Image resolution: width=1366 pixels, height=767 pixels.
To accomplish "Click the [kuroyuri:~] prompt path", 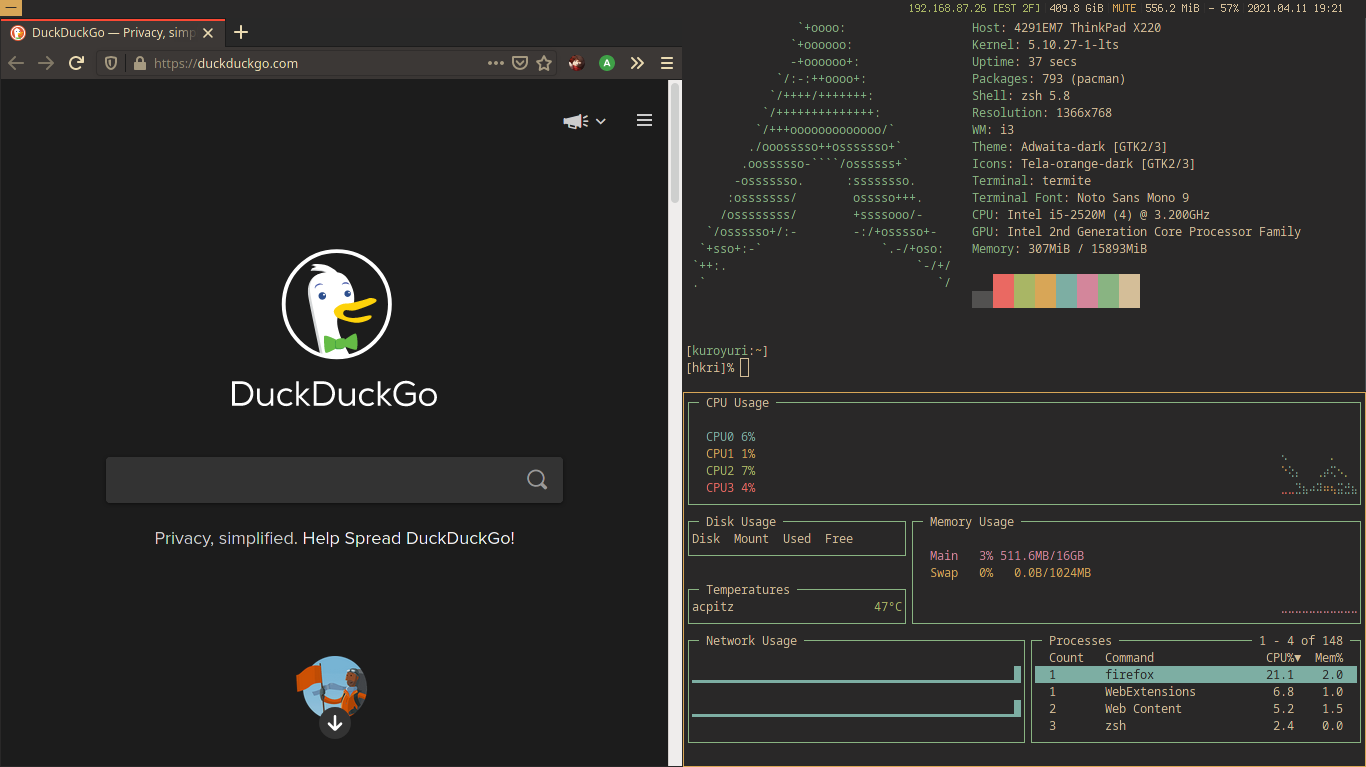I will tap(727, 351).
